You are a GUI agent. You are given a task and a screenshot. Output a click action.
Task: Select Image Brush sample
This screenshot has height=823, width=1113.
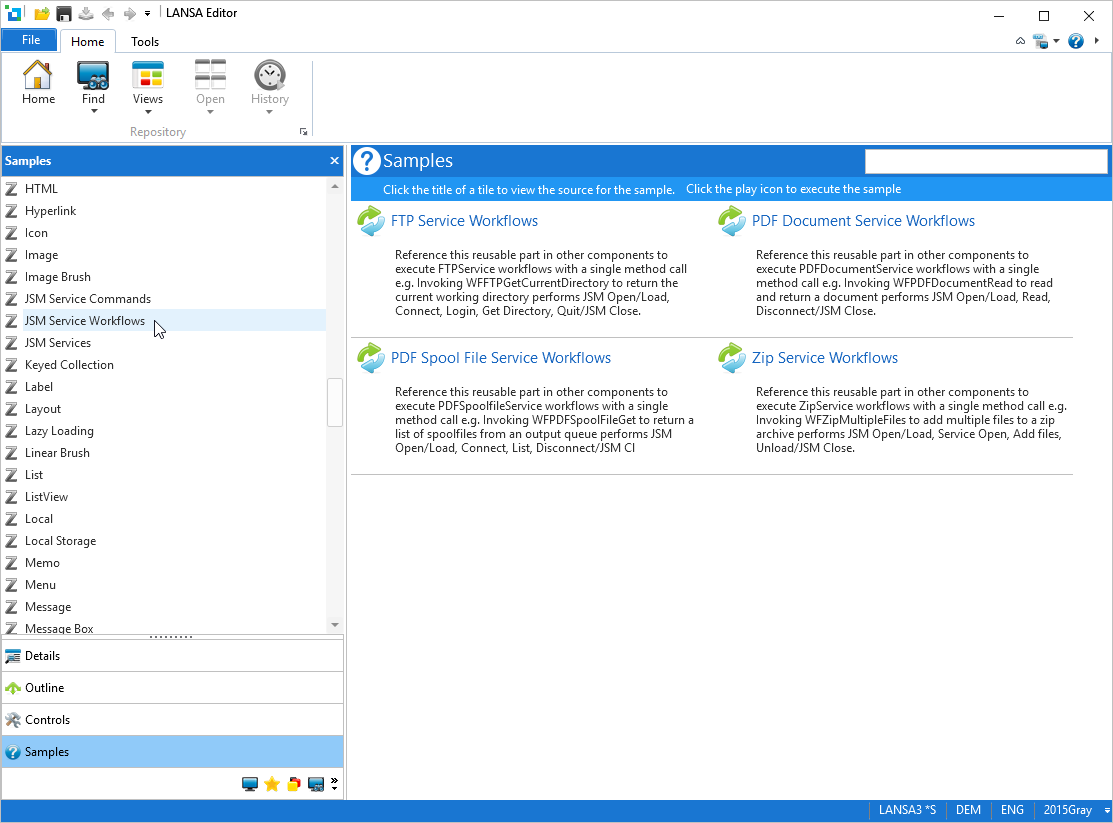tap(57, 277)
